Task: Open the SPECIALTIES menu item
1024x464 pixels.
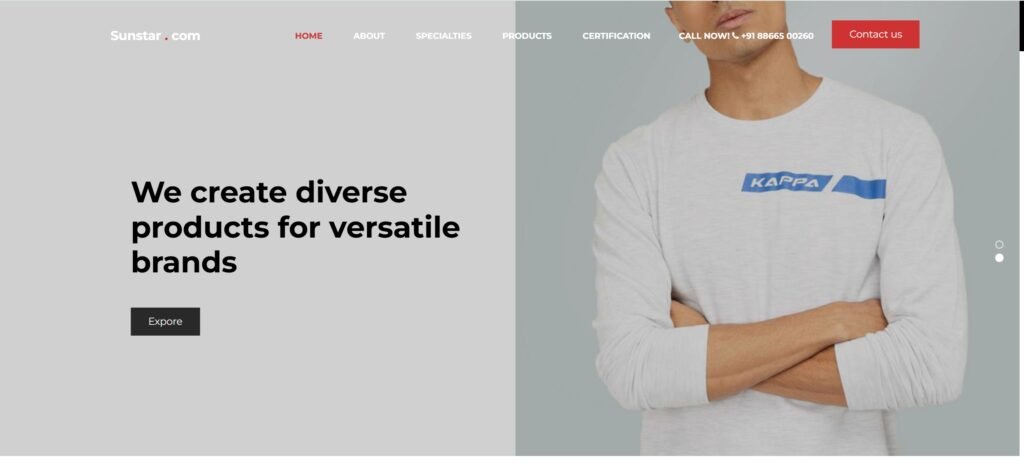Action: pos(443,36)
